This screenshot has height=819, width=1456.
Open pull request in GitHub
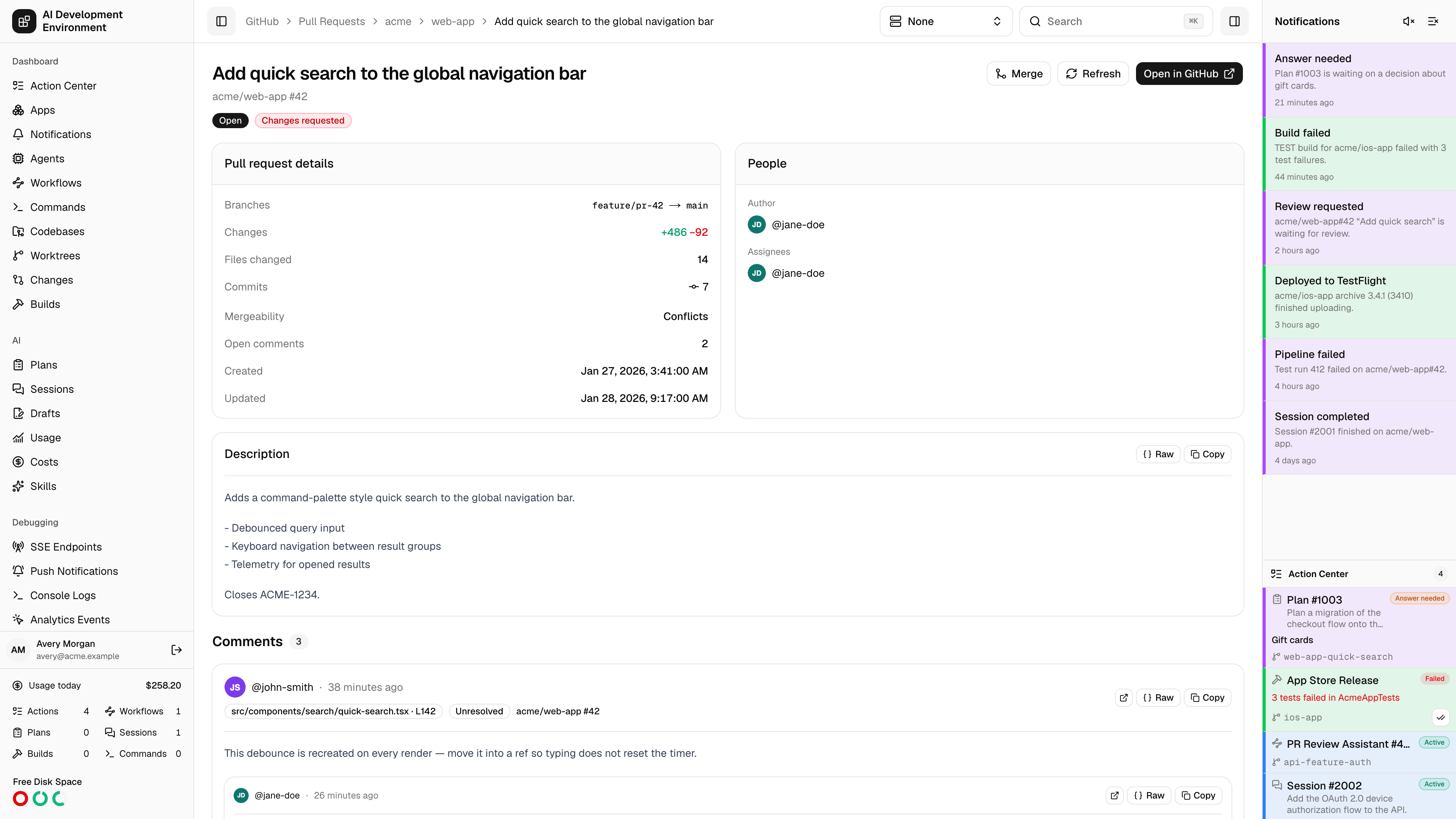click(1189, 74)
